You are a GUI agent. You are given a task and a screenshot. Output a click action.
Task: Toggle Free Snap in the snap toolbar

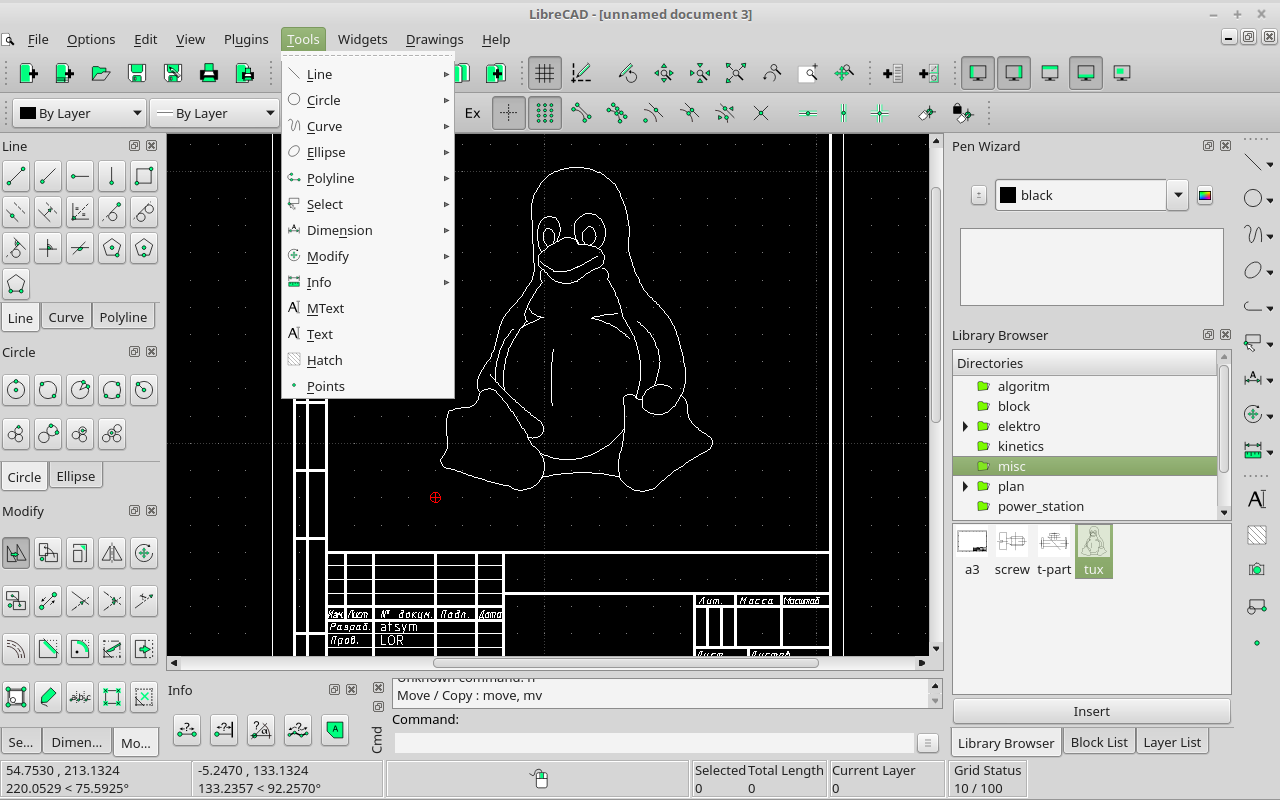point(509,113)
